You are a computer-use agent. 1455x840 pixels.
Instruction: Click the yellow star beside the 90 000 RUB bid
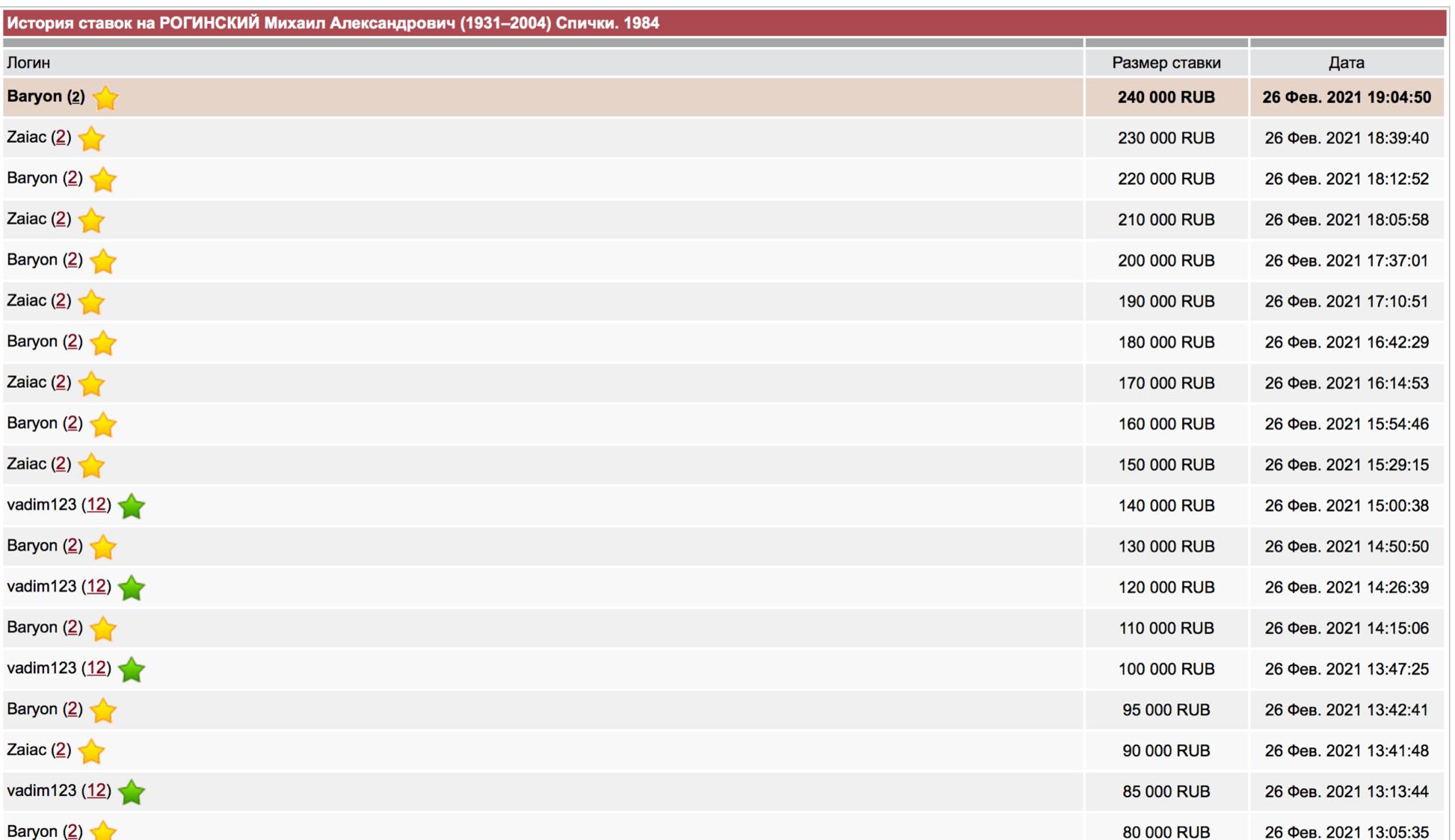coord(91,752)
